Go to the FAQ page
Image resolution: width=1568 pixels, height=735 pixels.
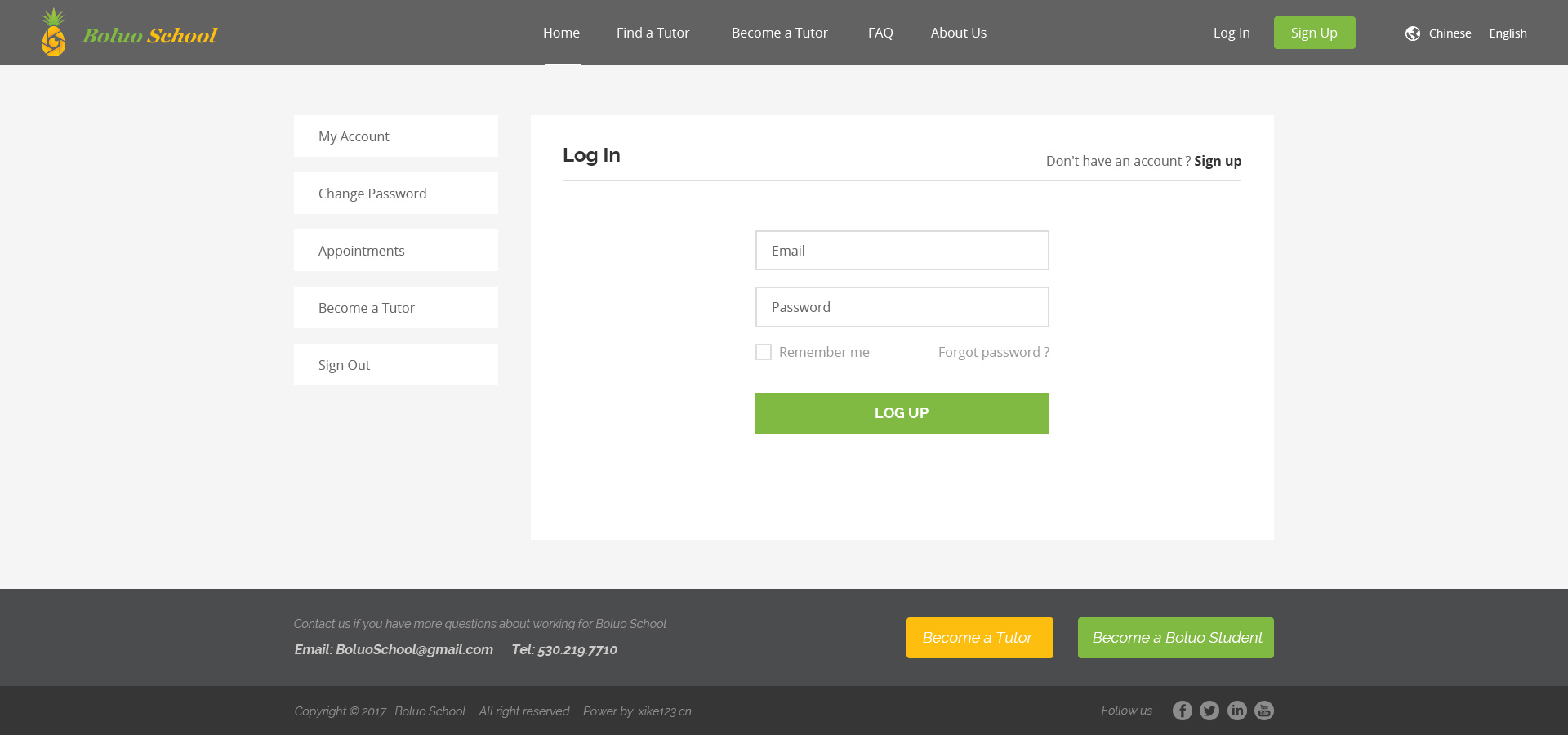pyautogui.click(x=880, y=33)
